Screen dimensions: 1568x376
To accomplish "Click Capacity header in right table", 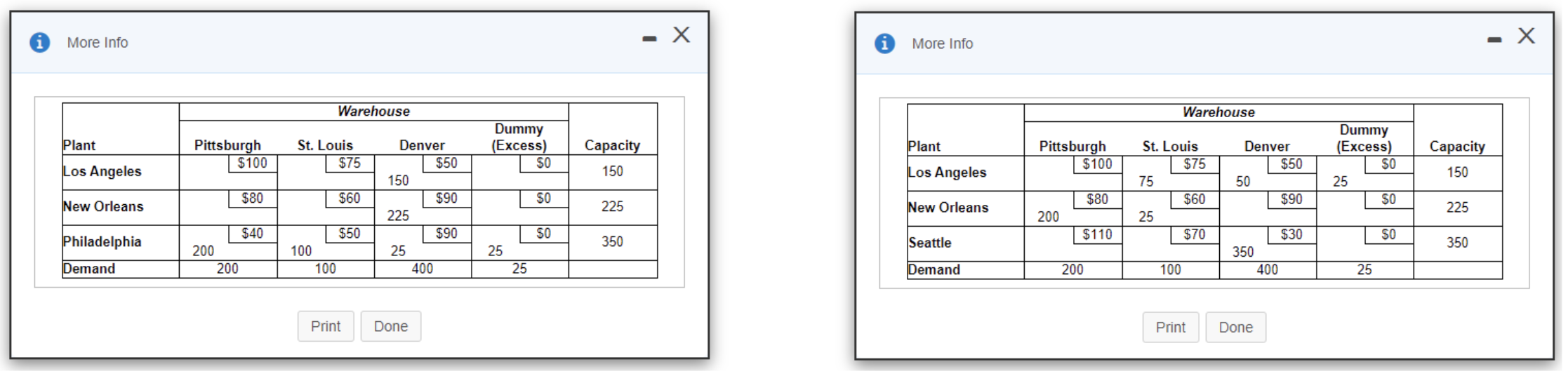I will pos(1457,147).
